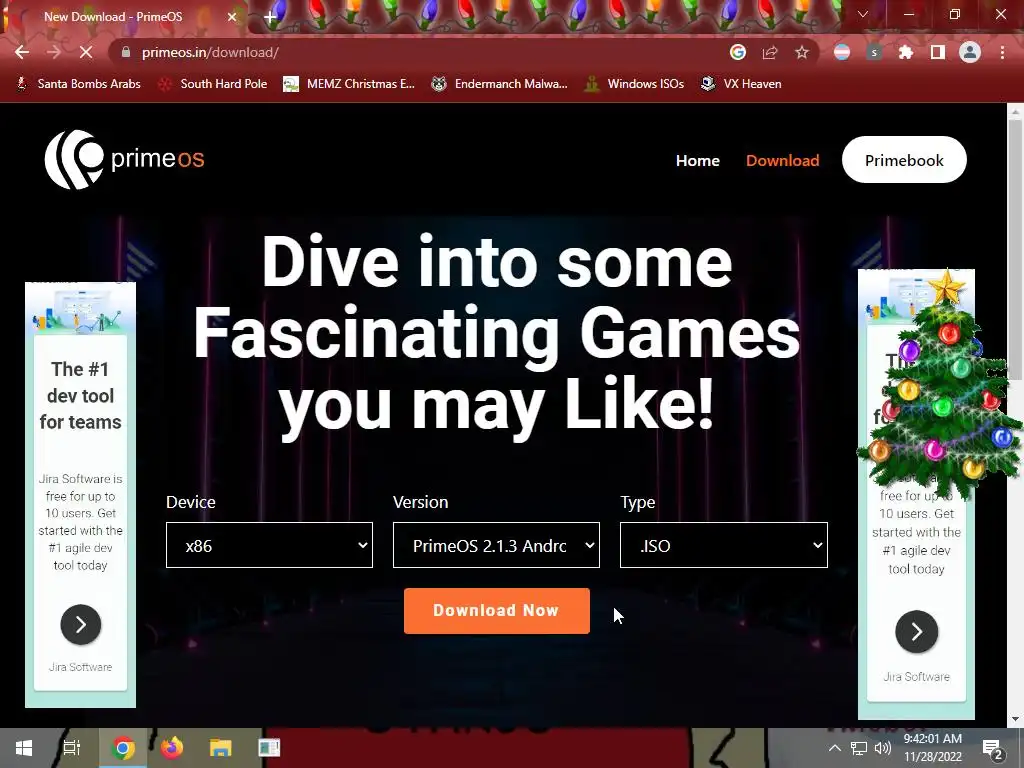Click the right Jira ad arrow button
The width and height of the screenshot is (1024, 768).
click(916, 632)
